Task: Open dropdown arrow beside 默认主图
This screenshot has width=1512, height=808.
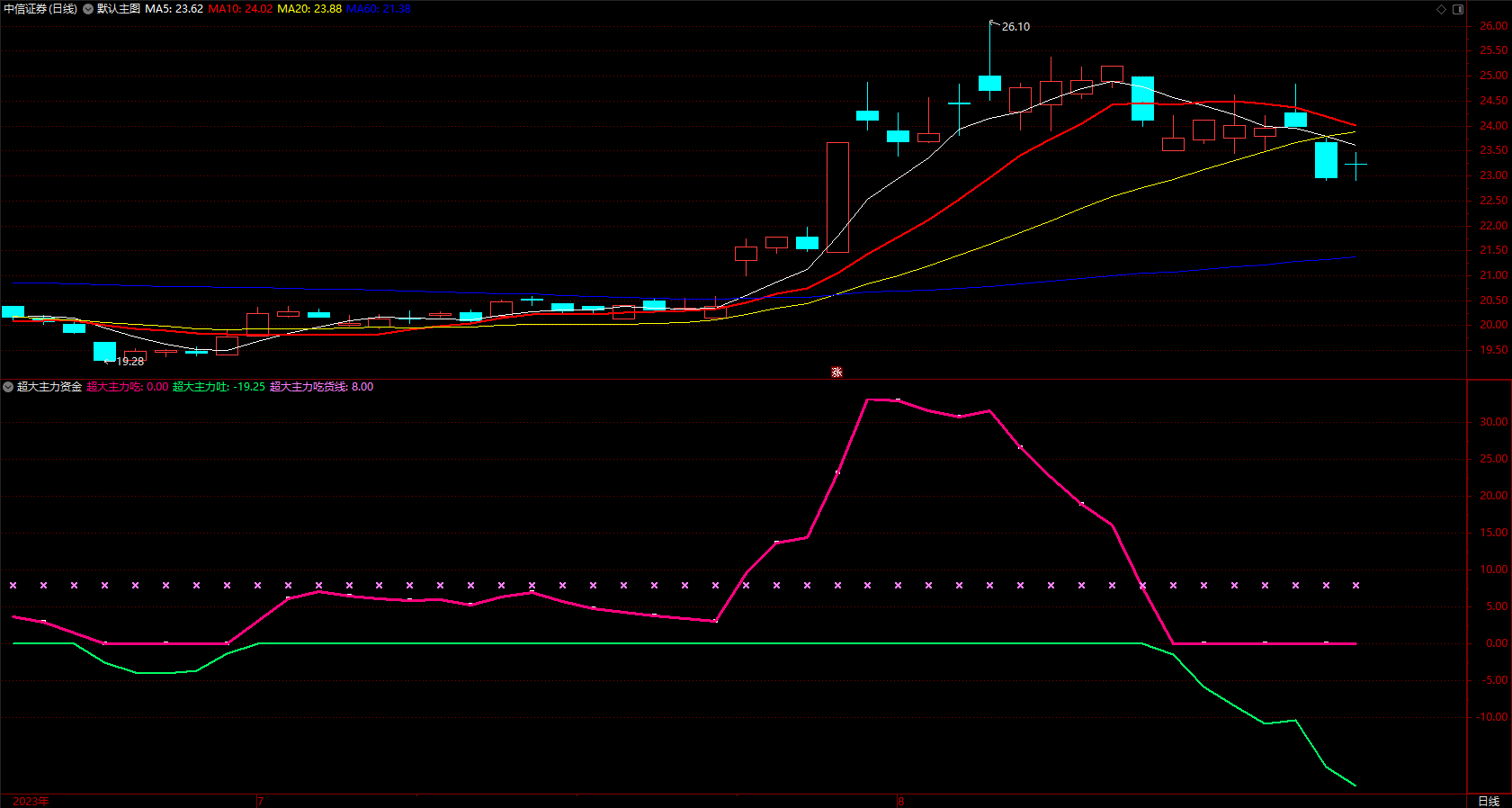Action: [x=88, y=9]
